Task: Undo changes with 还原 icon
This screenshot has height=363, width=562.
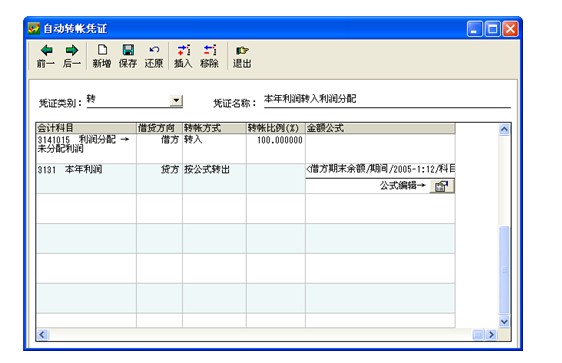Action: 154,56
